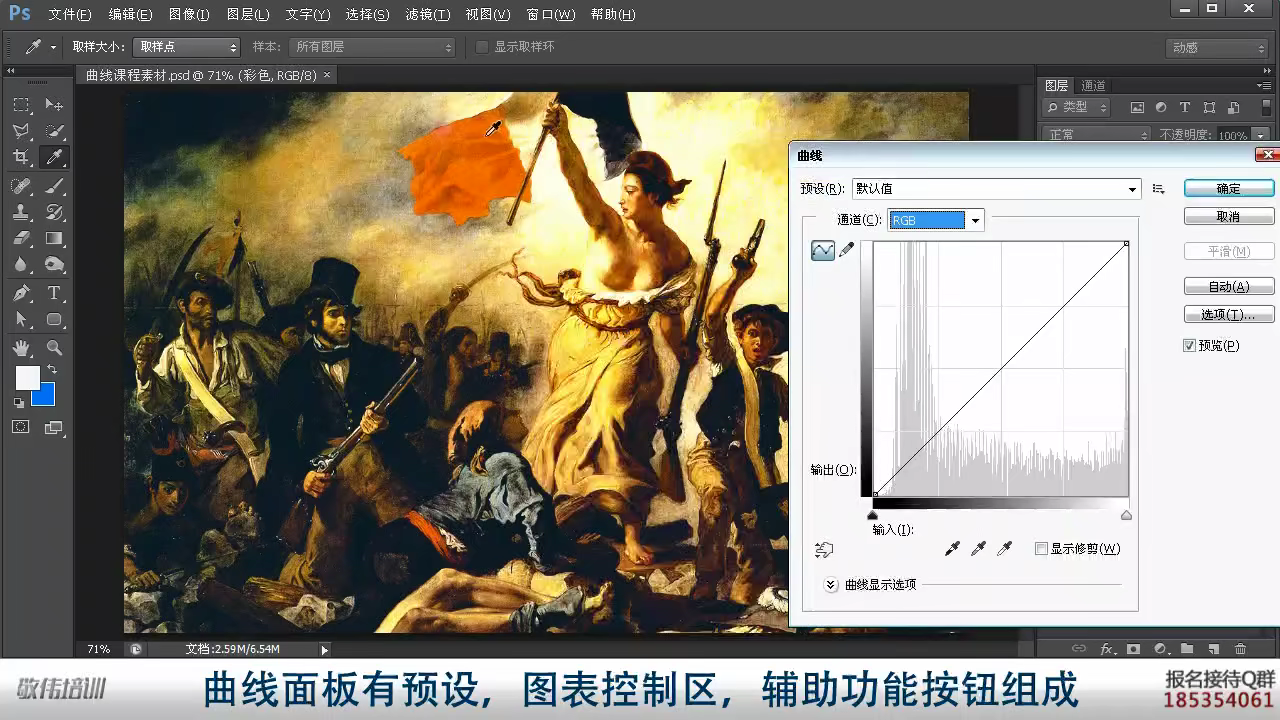Open the 取样大小 sample size dropdown
The width and height of the screenshot is (1280, 720).
tap(187, 47)
